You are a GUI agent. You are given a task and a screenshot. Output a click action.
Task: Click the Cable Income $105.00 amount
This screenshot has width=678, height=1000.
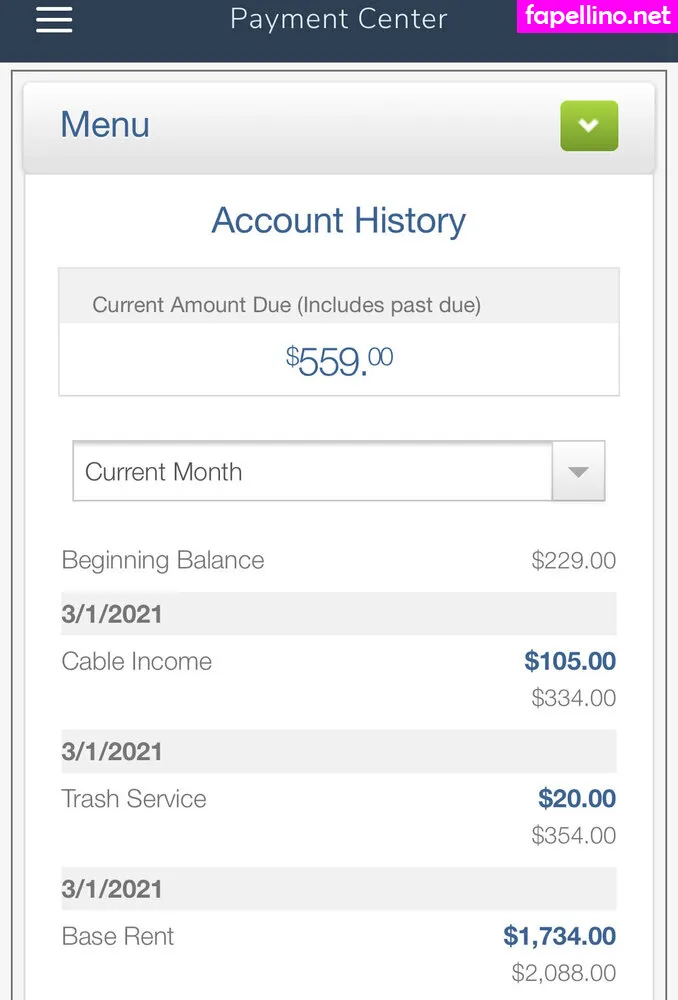(x=570, y=661)
